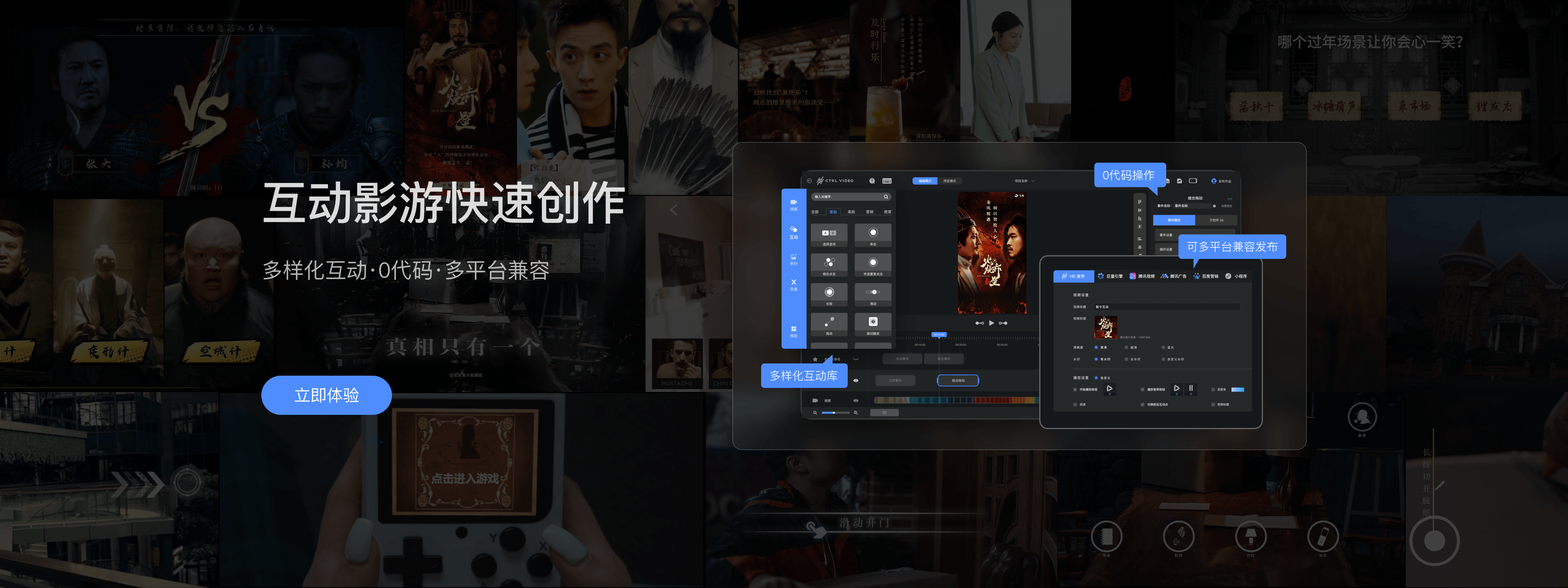Open the 百度营销 publish tab
1568x588 pixels.
click(1206, 276)
